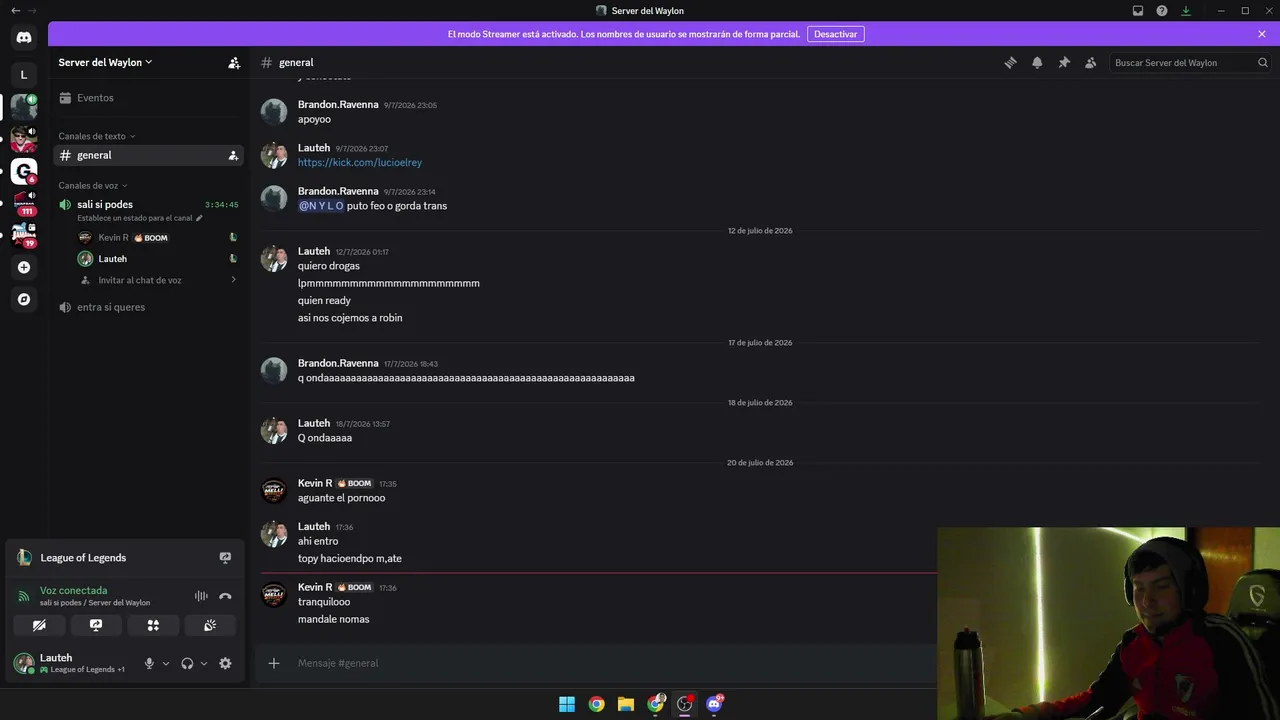This screenshot has width=1280, height=720.
Task: Open the kick.com/lucioelrey link
Action: tap(360, 163)
